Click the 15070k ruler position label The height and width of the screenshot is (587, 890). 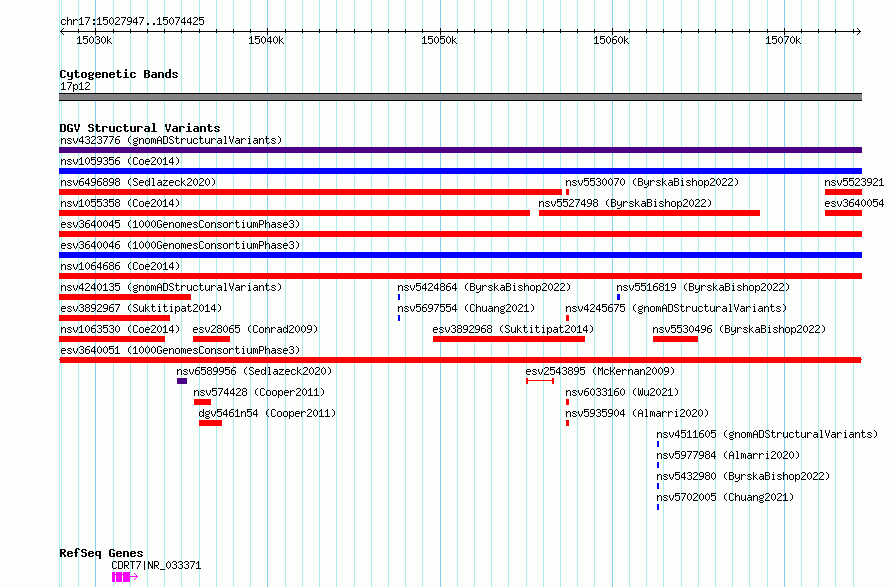783,40
